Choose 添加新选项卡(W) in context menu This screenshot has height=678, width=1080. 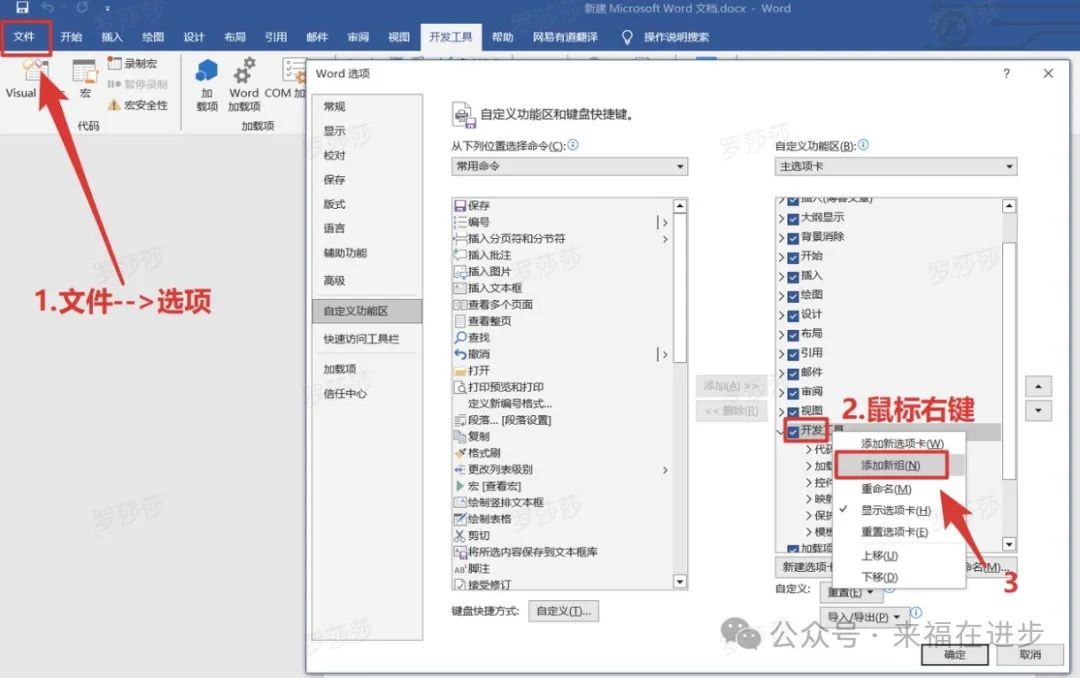902,443
